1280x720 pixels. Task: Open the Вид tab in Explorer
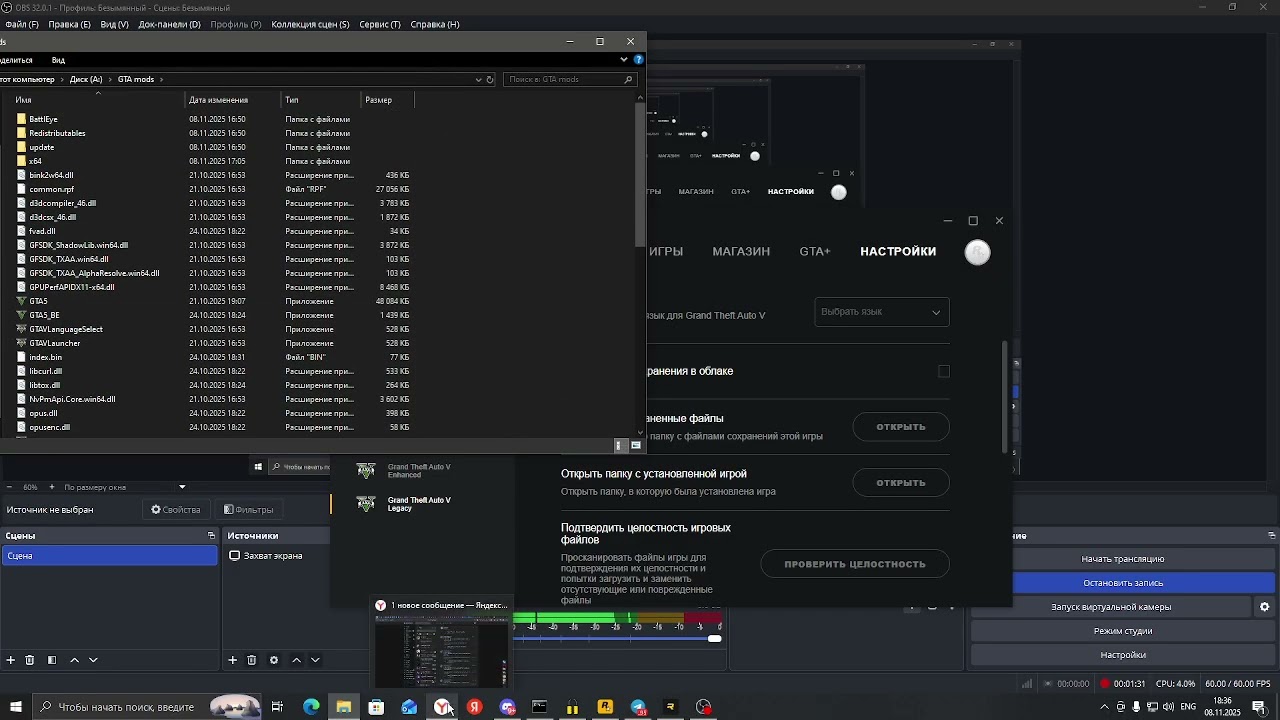(58, 60)
